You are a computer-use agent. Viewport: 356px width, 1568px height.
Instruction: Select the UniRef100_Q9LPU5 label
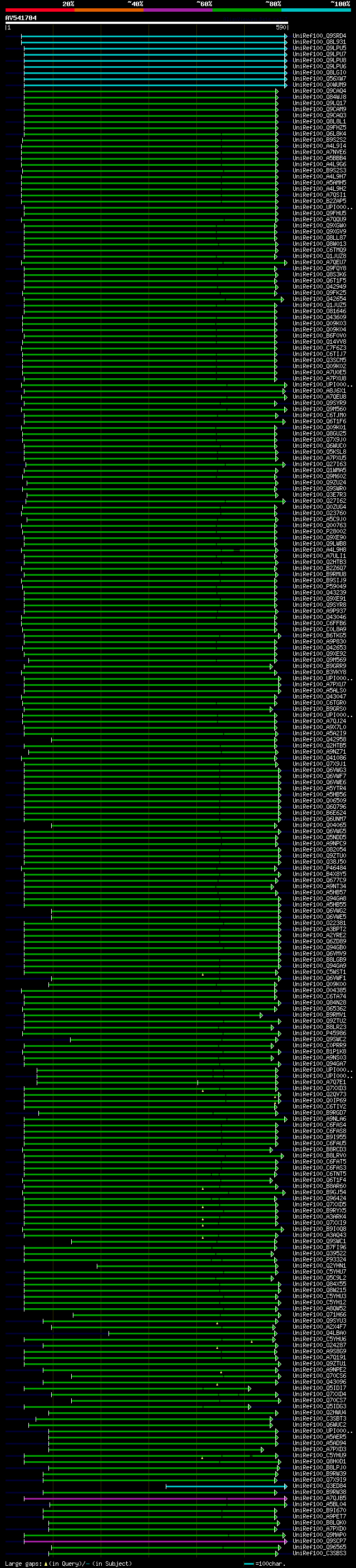[x=319, y=48]
